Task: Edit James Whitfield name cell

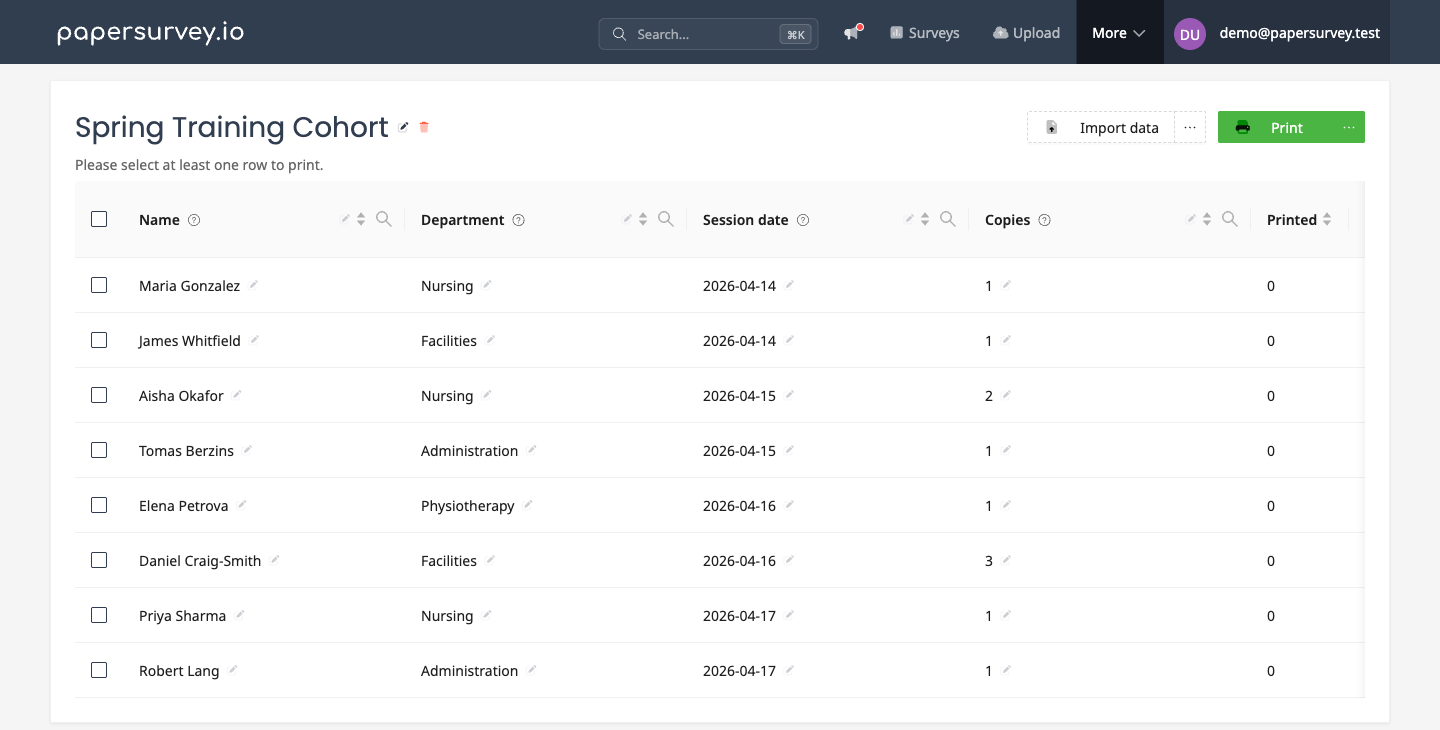Action: 254,339
